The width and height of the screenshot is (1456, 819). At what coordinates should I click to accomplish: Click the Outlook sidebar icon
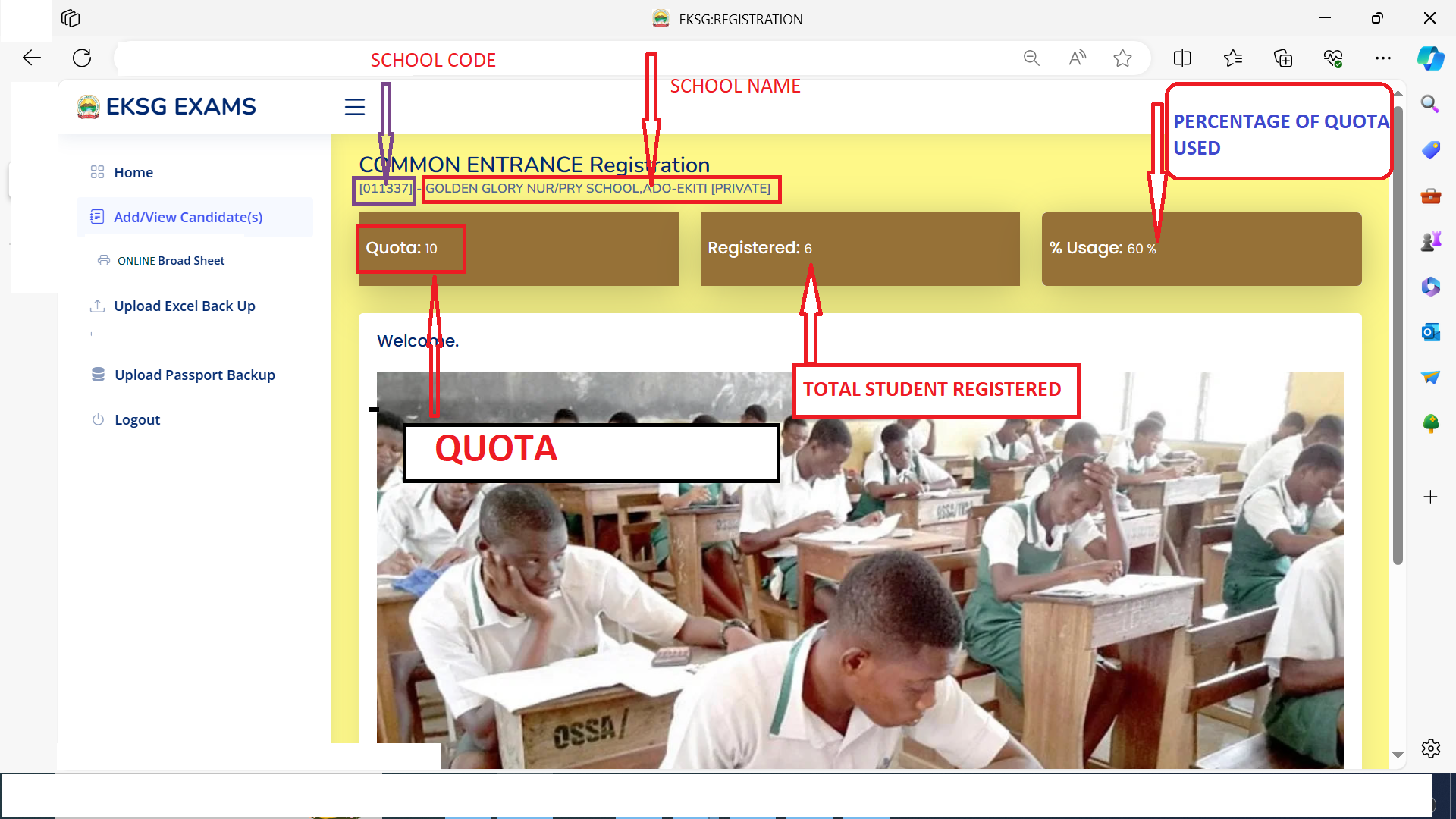(x=1430, y=332)
